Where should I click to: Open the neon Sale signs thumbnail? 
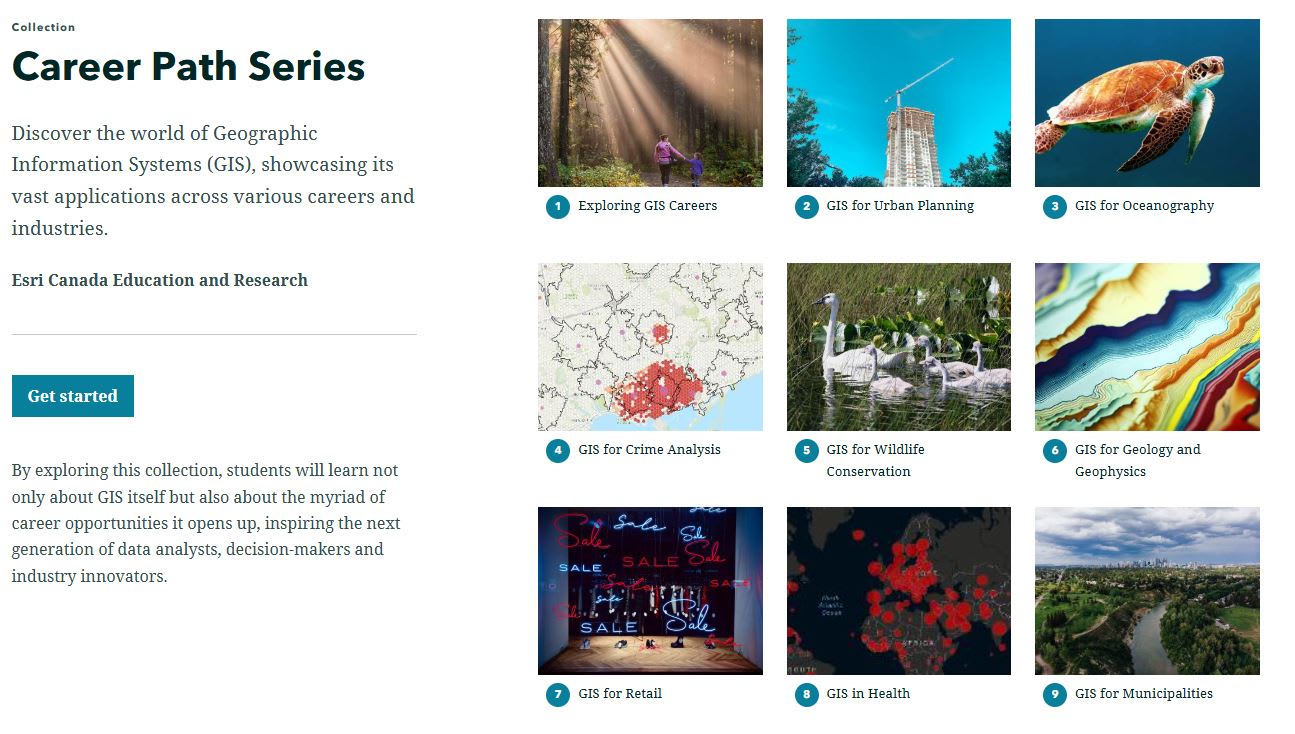[650, 590]
